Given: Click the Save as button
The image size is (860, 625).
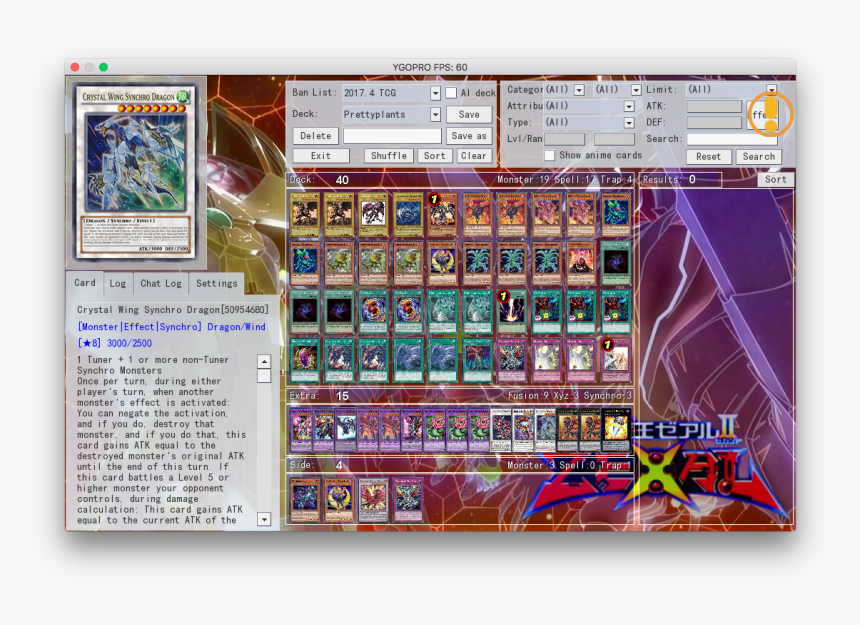Looking at the screenshot, I should pyautogui.click(x=469, y=135).
